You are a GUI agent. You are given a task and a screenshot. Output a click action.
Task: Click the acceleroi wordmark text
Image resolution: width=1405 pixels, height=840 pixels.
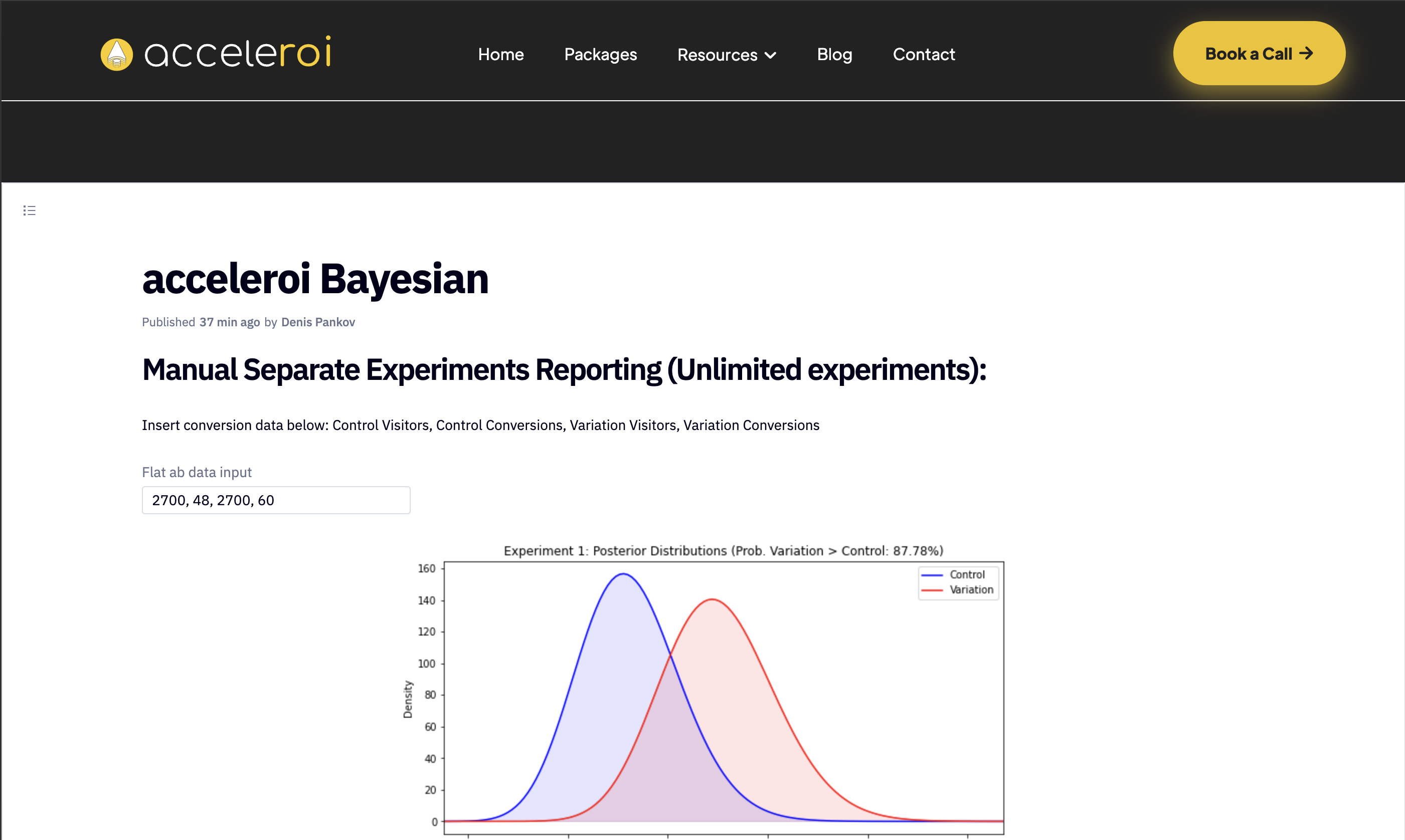tap(238, 53)
